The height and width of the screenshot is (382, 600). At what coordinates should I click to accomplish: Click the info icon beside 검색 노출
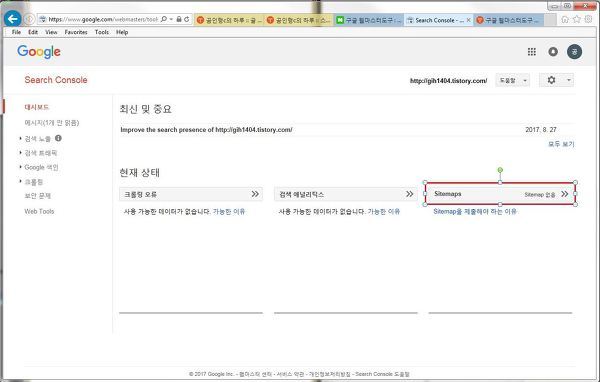[x=58, y=138]
